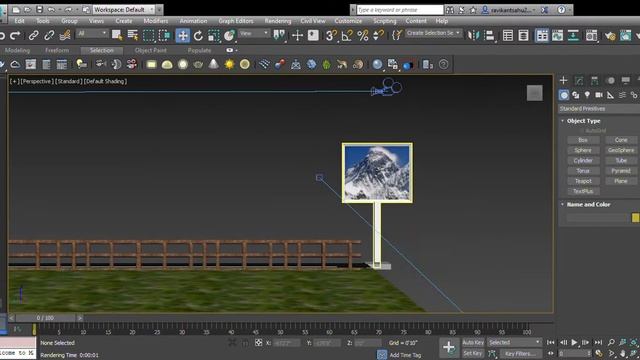Click the sun light icon in toolbar

[x=229, y=64]
